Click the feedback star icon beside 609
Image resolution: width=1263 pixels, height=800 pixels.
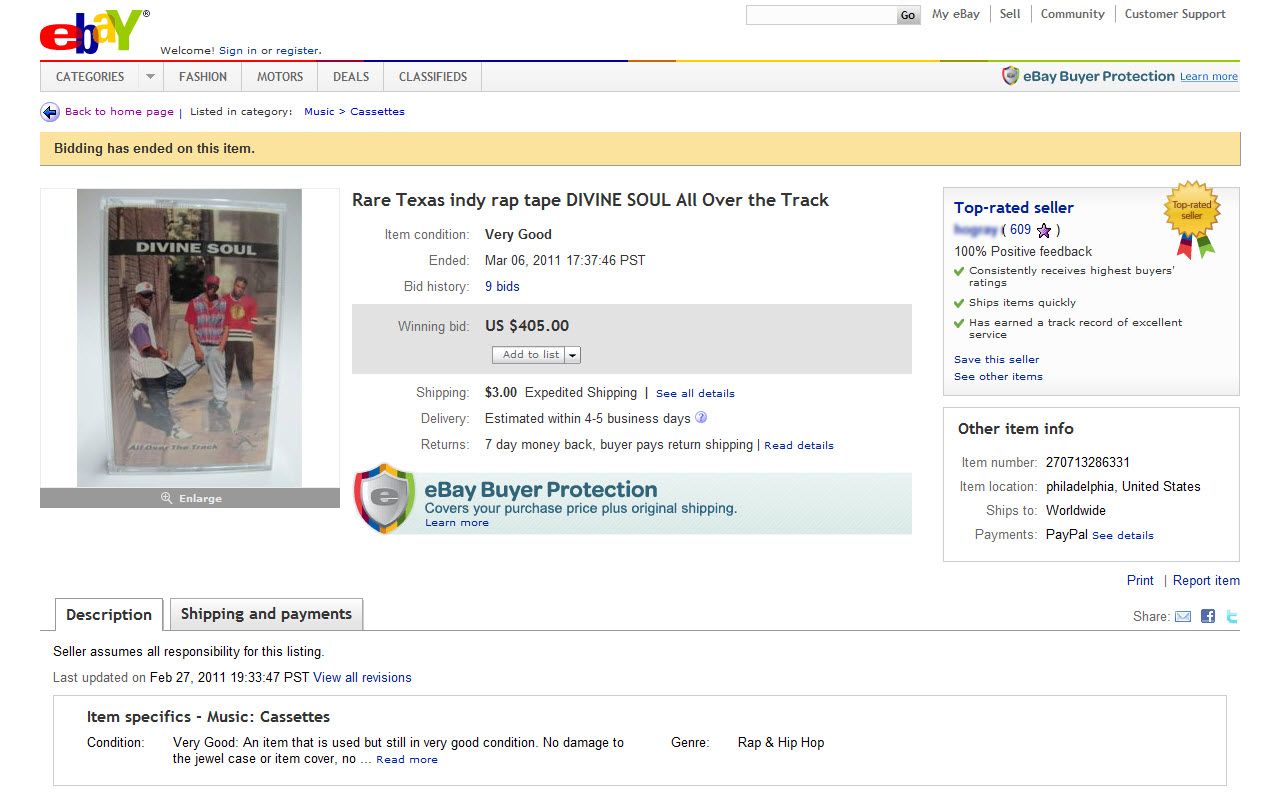(1044, 230)
